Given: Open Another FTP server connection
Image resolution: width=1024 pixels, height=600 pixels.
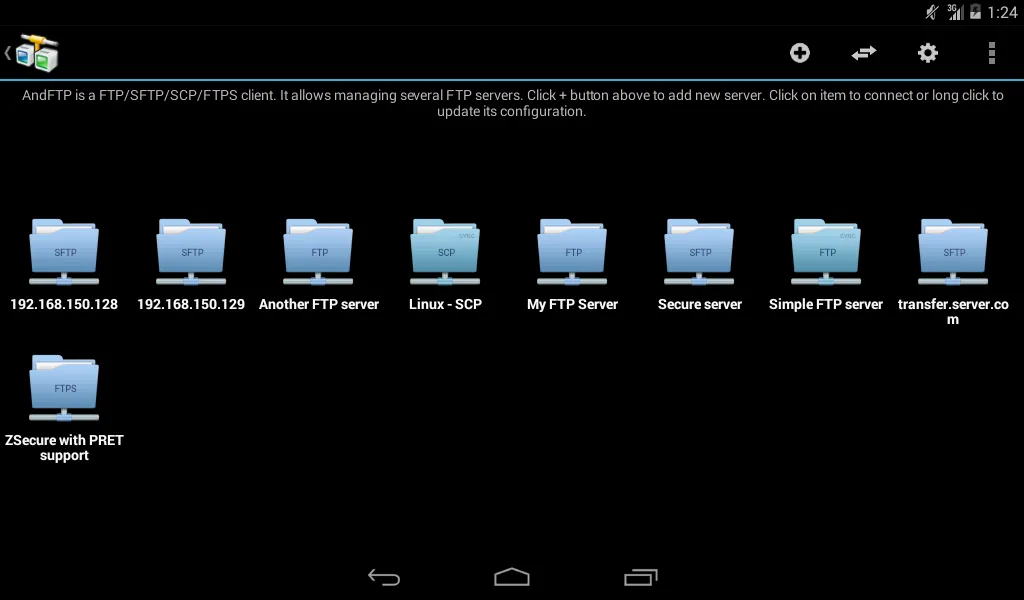Looking at the screenshot, I should [318, 250].
